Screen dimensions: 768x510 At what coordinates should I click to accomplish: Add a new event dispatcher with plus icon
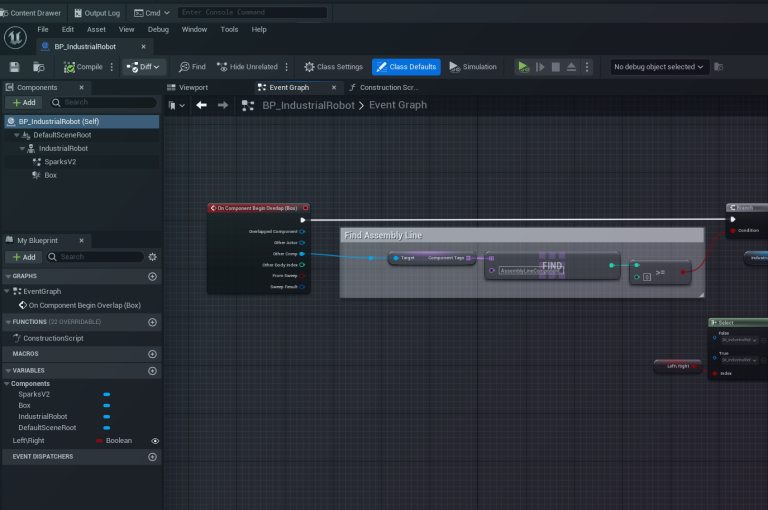(x=152, y=457)
